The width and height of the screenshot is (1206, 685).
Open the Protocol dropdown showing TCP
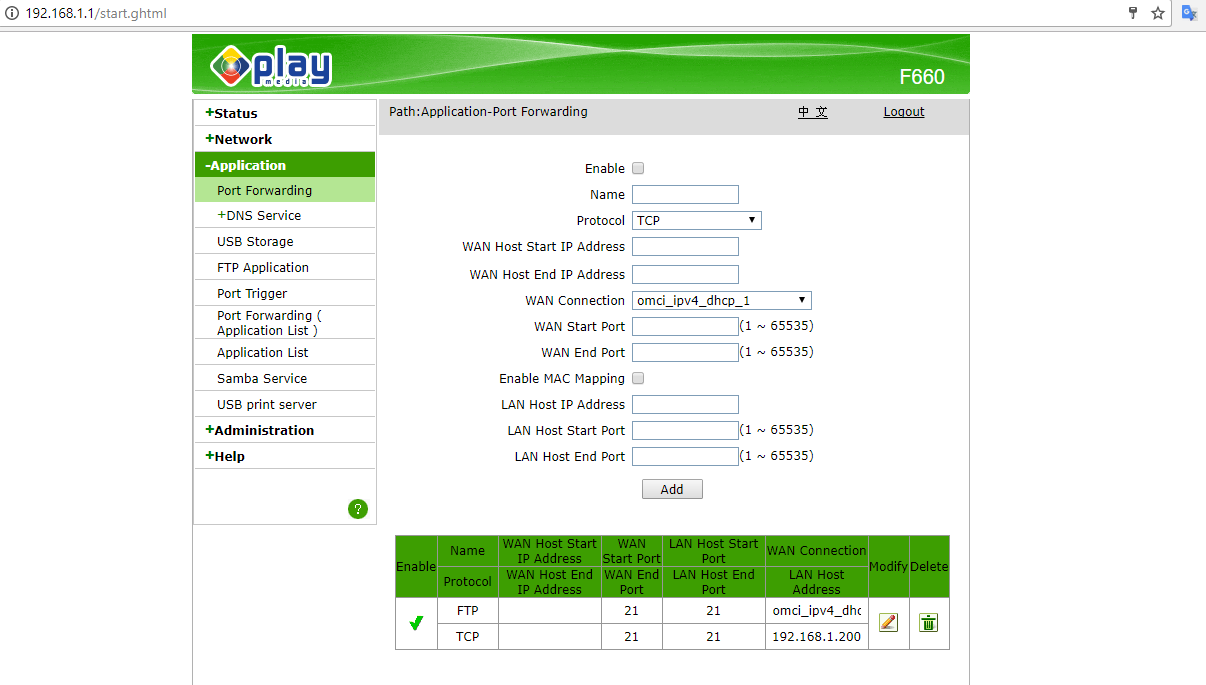click(697, 220)
